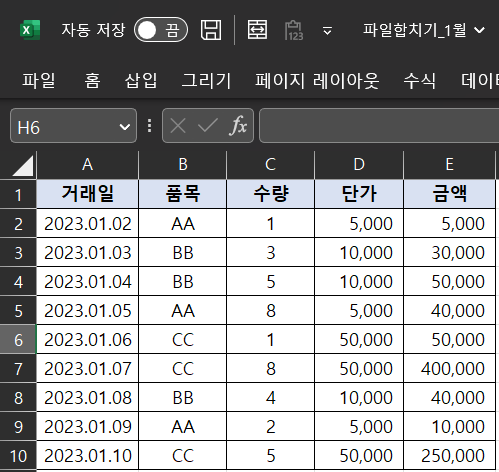499x472 pixels.
Task: Click inside the formula bar input
Action: click(x=379, y=126)
